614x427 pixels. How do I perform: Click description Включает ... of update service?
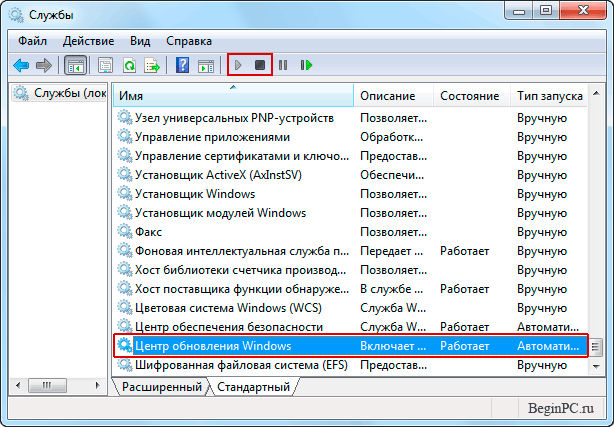pyautogui.click(x=393, y=346)
